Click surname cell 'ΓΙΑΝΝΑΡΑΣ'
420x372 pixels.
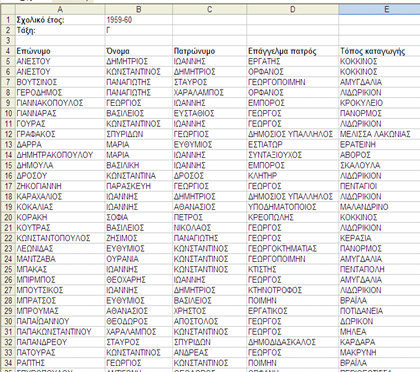coord(60,113)
